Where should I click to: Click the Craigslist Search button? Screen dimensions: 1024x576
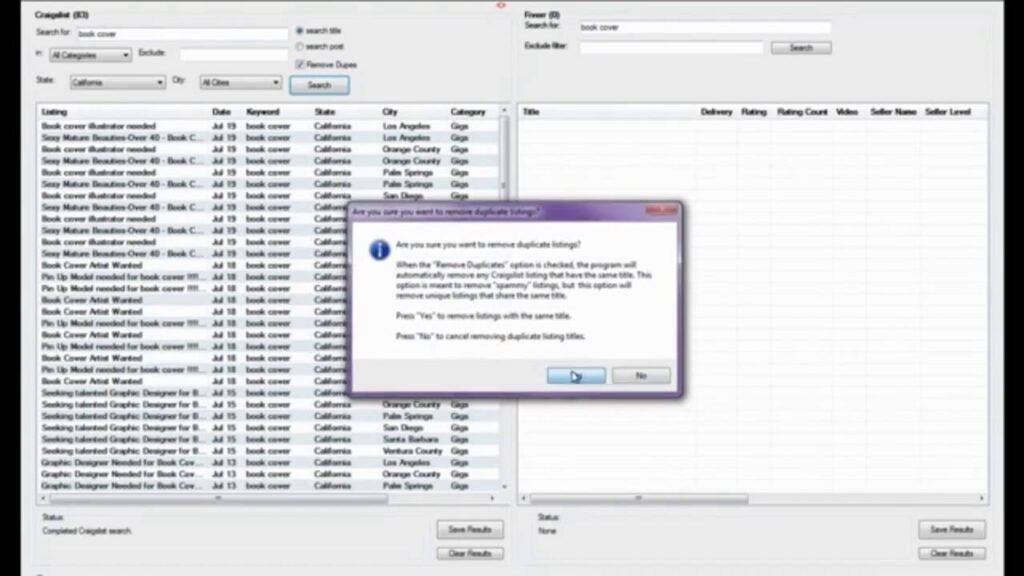[x=319, y=85]
